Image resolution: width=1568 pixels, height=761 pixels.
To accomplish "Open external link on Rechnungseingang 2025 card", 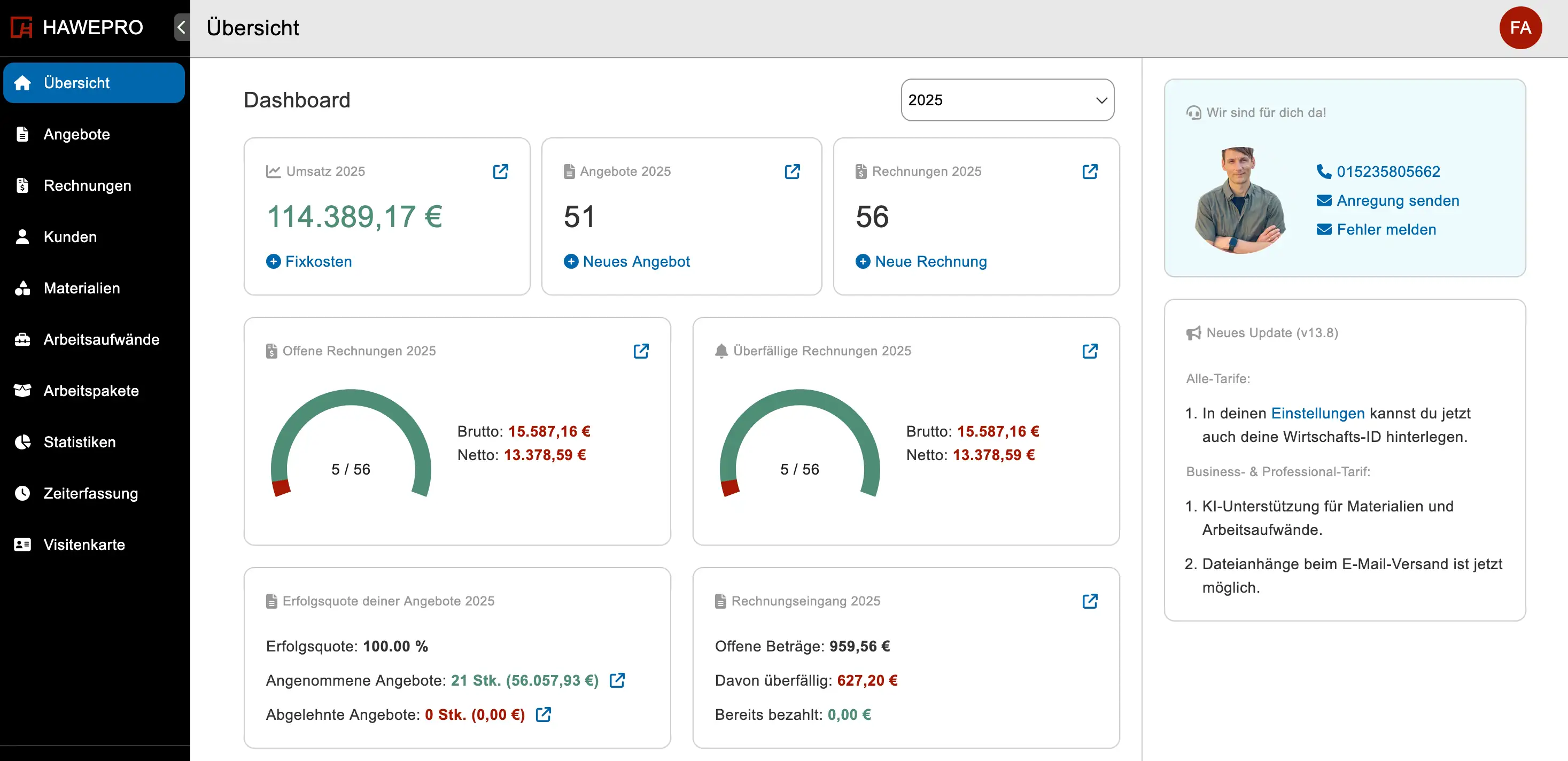I will pyautogui.click(x=1090, y=601).
